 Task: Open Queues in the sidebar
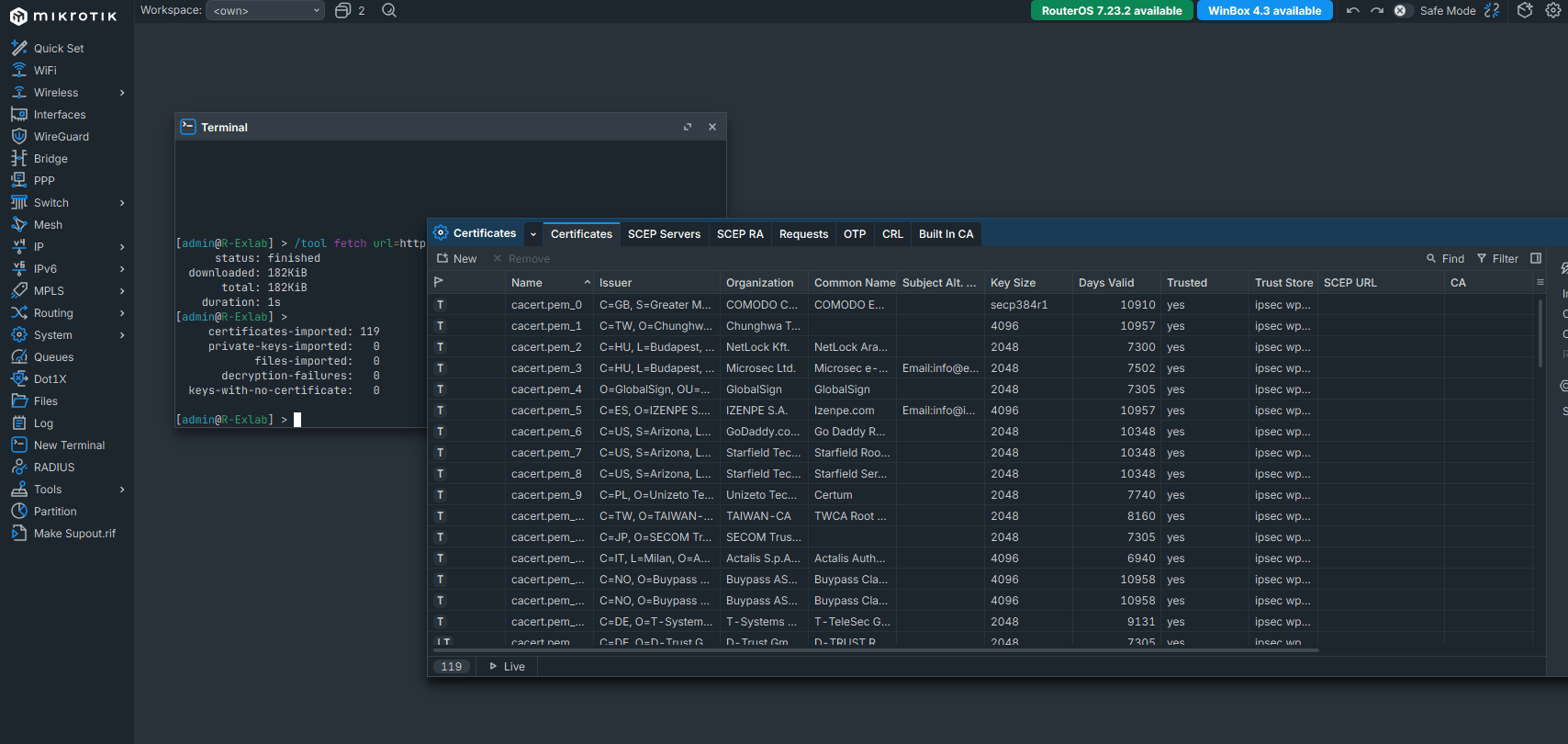53,356
